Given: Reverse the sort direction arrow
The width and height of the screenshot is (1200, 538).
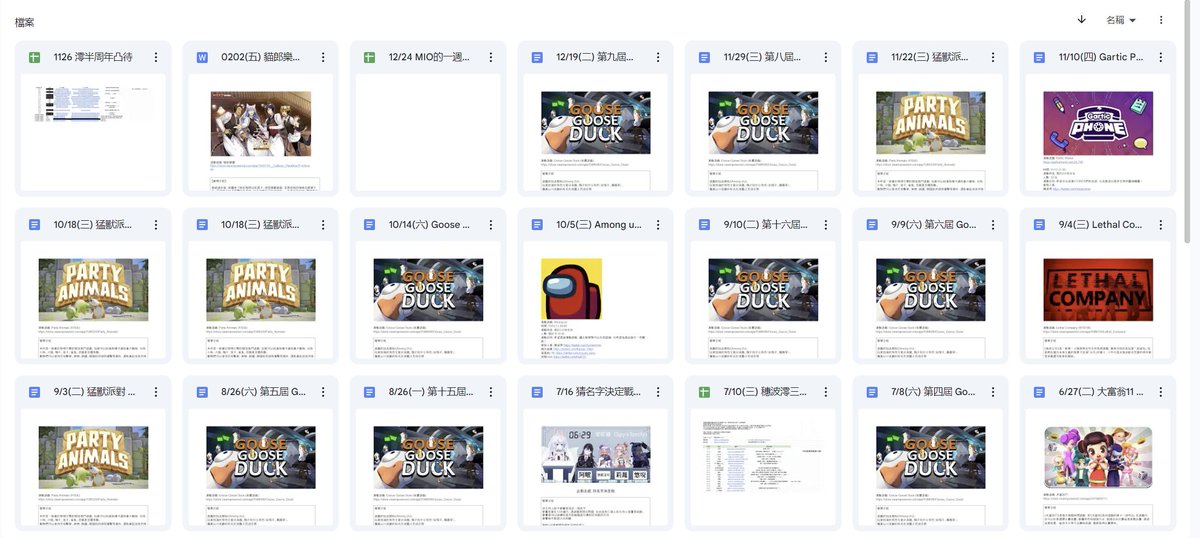Looking at the screenshot, I should [x=1081, y=20].
